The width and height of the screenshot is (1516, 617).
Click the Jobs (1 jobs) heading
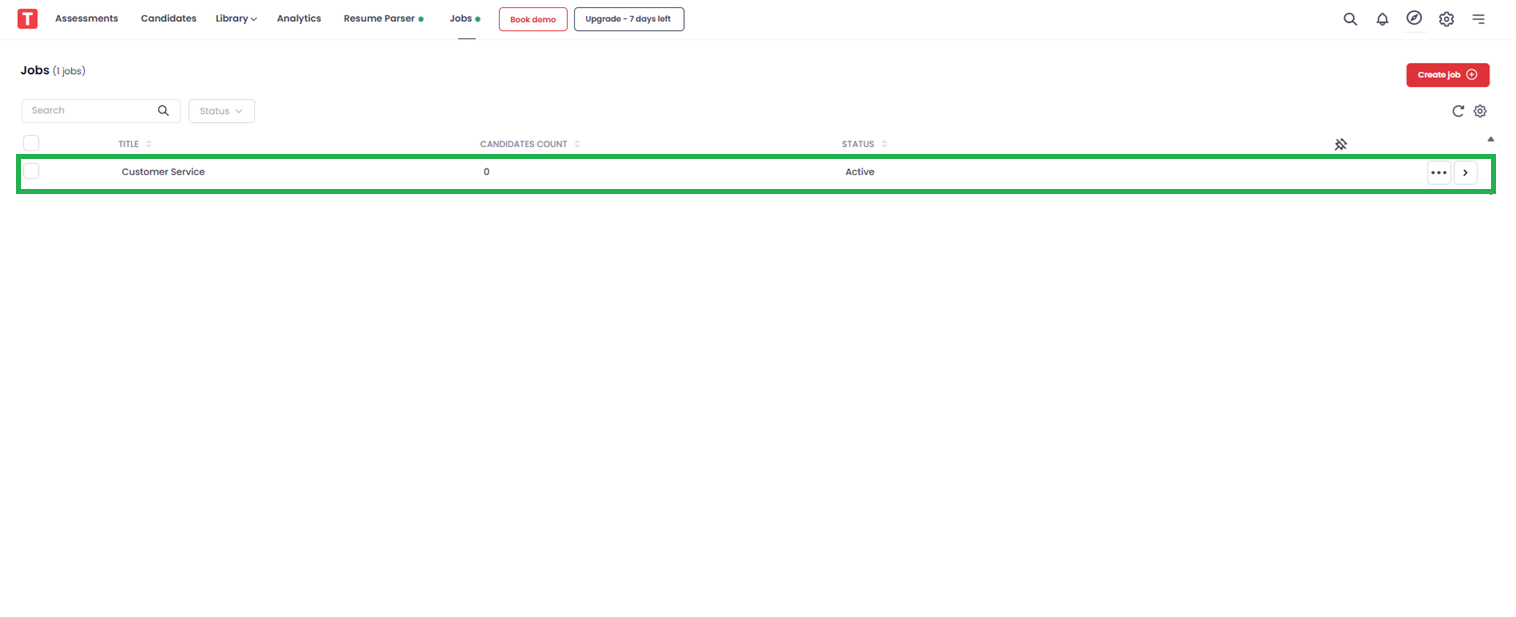[x=52, y=71]
